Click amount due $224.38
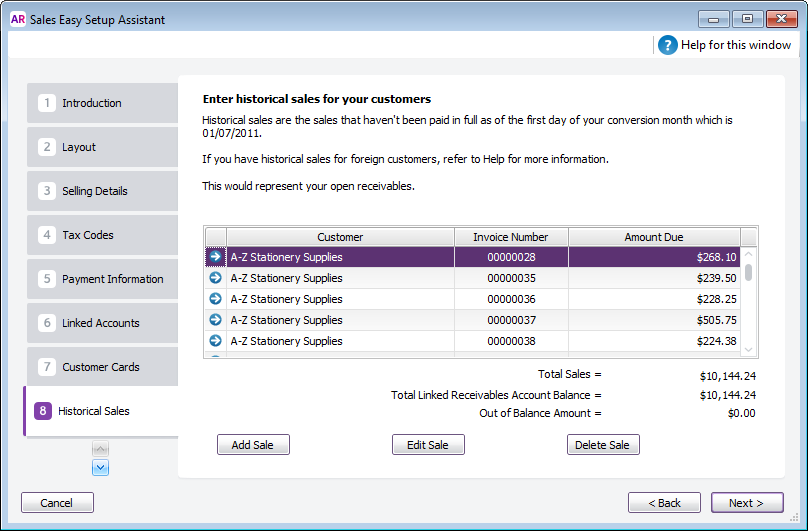The width and height of the screenshot is (808, 531). [x=716, y=341]
